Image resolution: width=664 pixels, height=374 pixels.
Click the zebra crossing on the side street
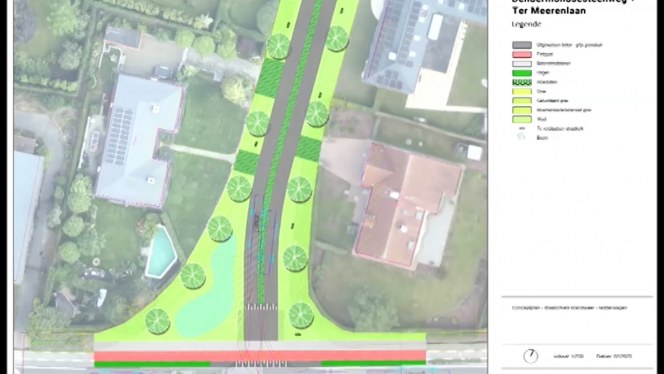click(261, 307)
